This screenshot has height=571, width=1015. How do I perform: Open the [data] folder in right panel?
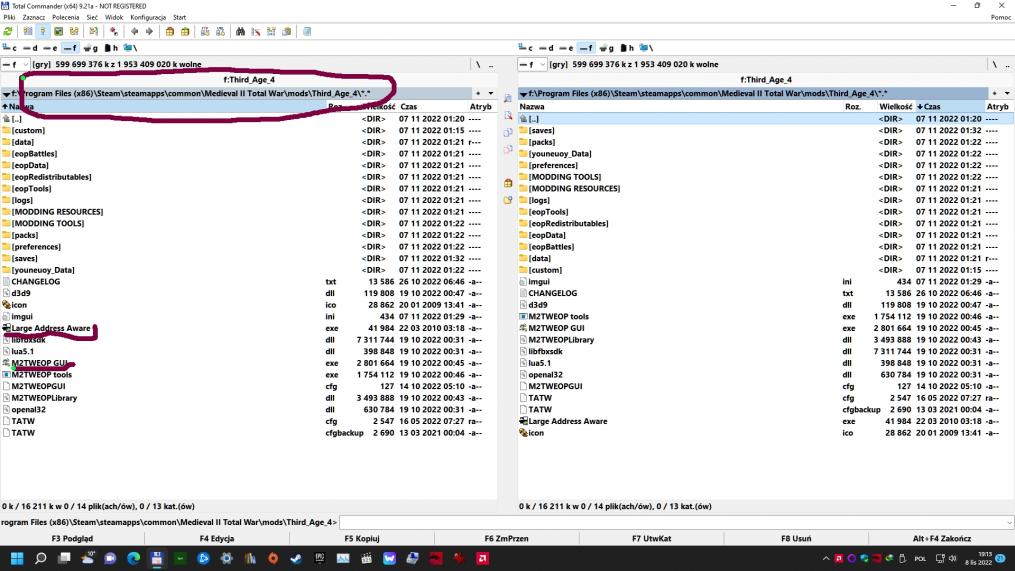pyautogui.click(x=540, y=258)
